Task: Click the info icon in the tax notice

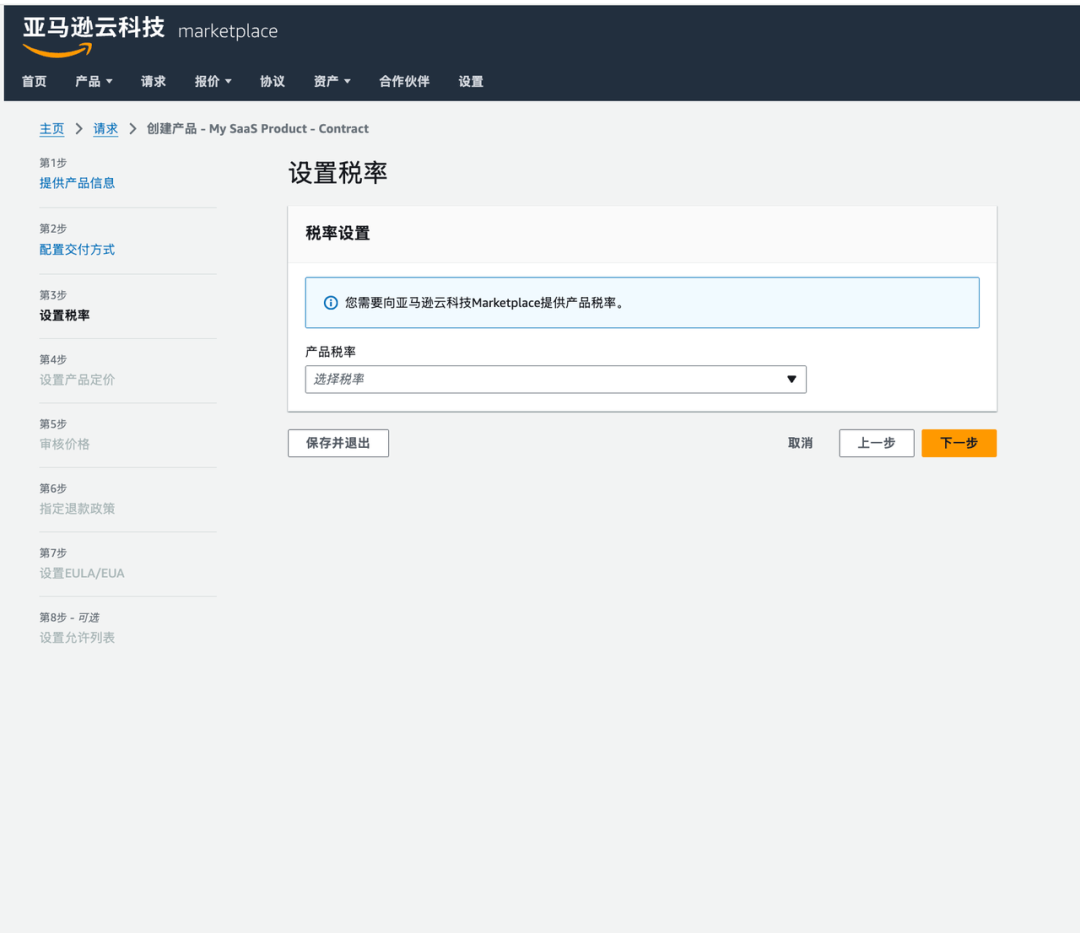Action: coord(331,303)
